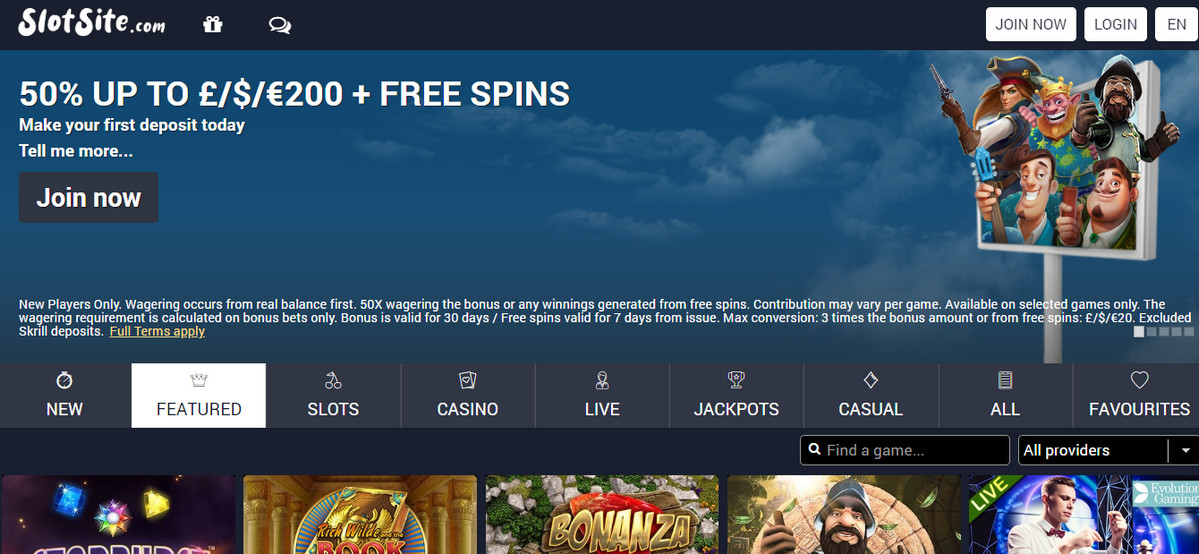
Task: Click the JOIN NOW header button
Action: tap(1031, 24)
